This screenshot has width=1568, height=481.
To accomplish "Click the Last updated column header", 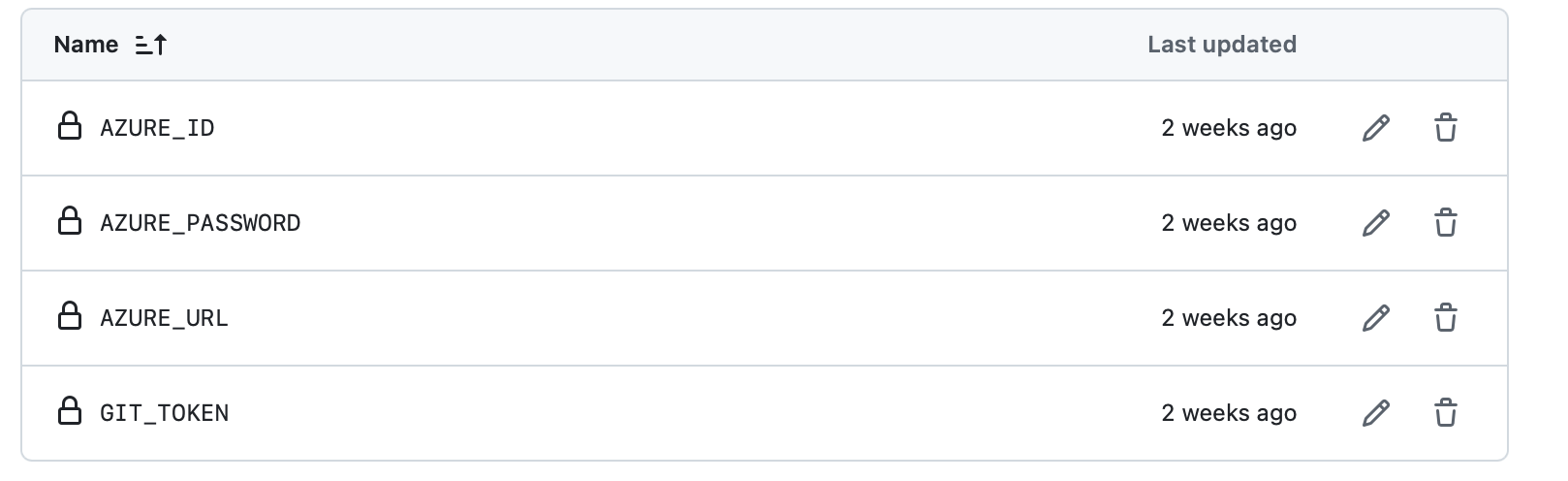I will click(x=1221, y=45).
